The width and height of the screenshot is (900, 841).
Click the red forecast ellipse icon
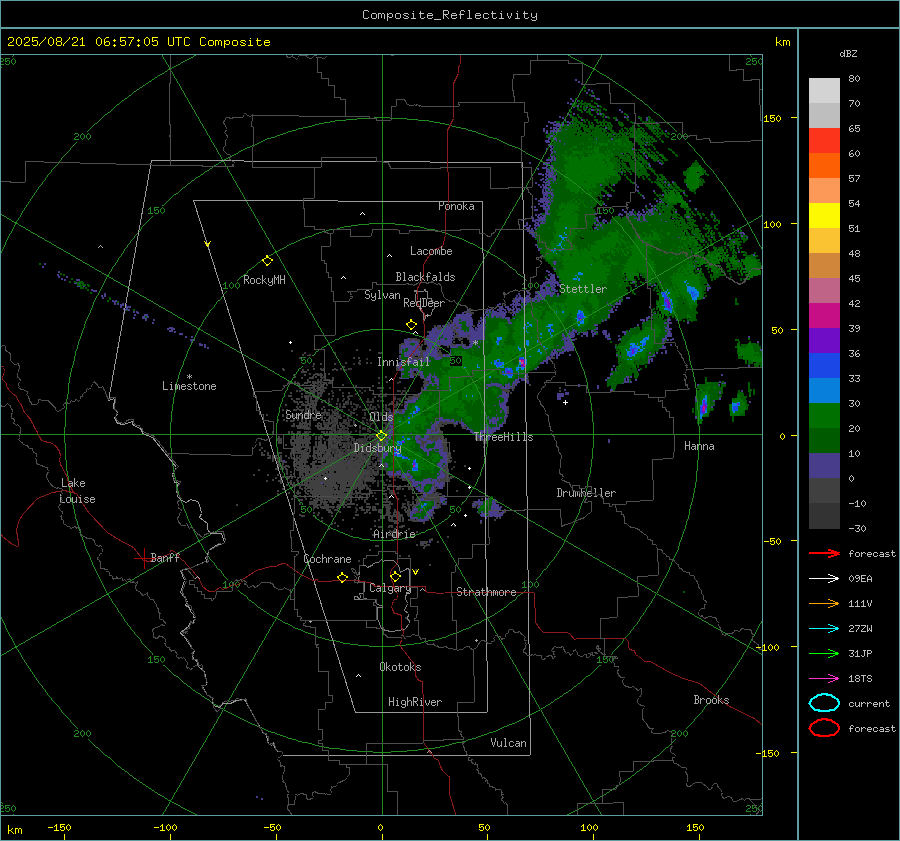pyautogui.click(x=824, y=728)
